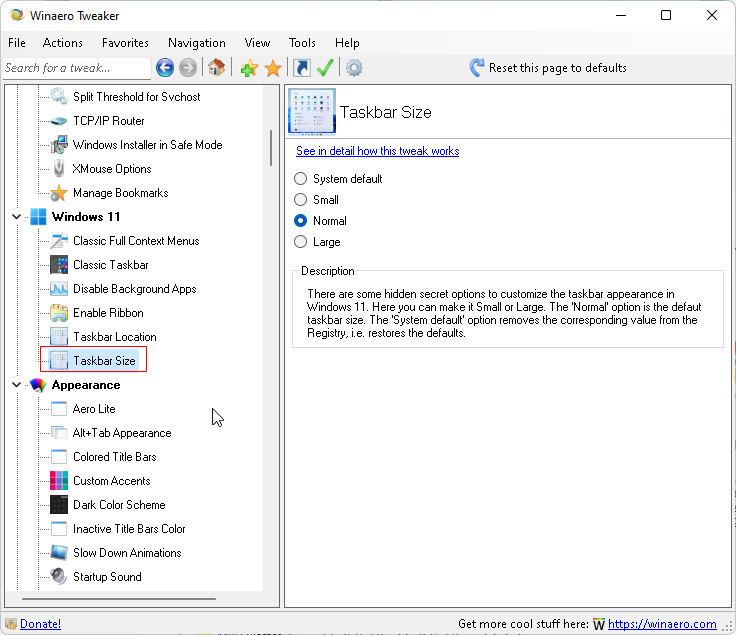
Task: Open the Tools menu
Action: (x=302, y=43)
